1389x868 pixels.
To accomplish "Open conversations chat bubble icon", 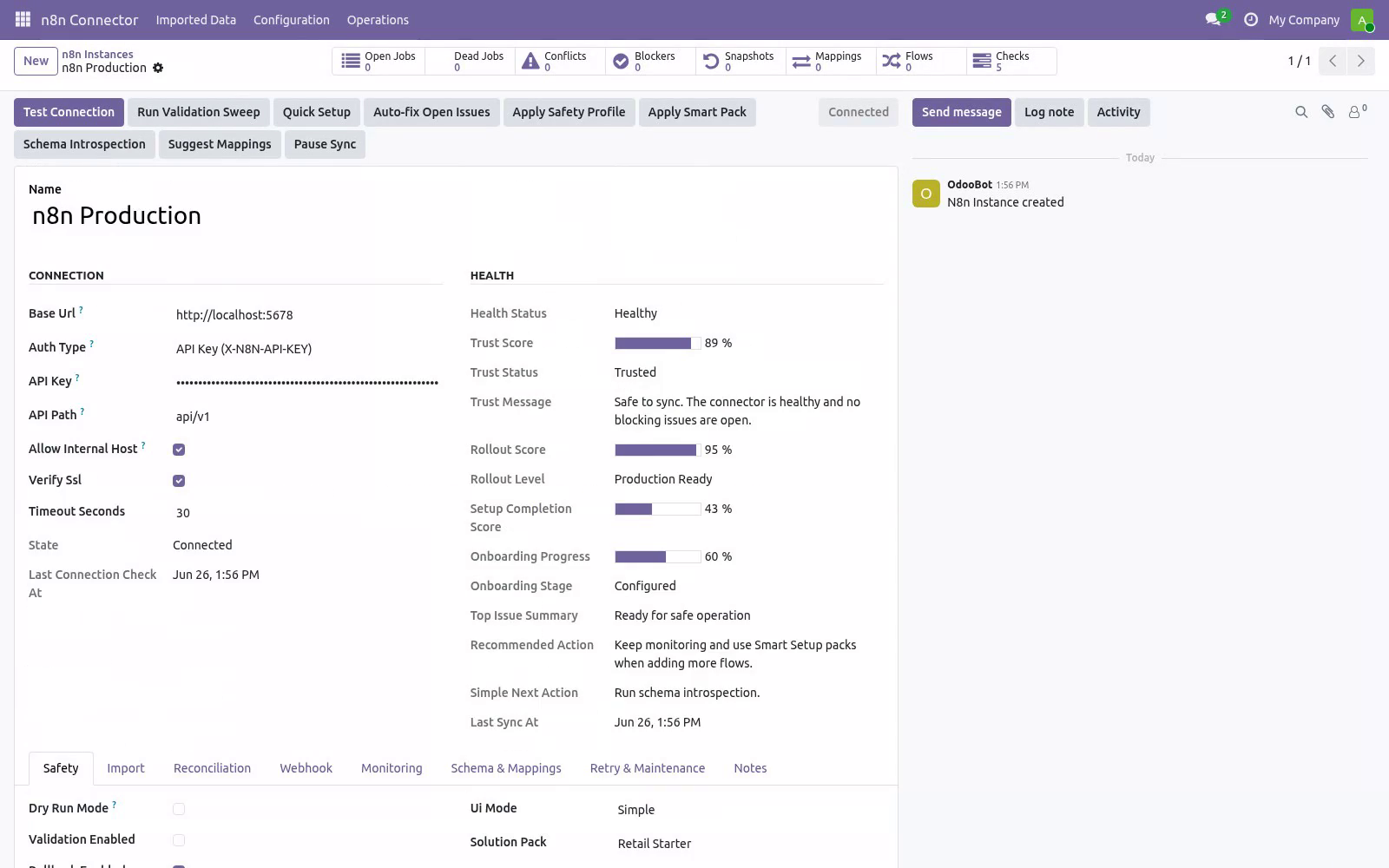I will pos(1214,19).
